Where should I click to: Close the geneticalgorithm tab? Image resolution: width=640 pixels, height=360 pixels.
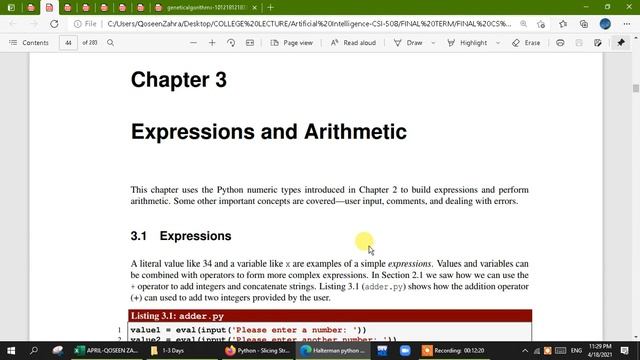pyautogui.click(x=255, y=8)
